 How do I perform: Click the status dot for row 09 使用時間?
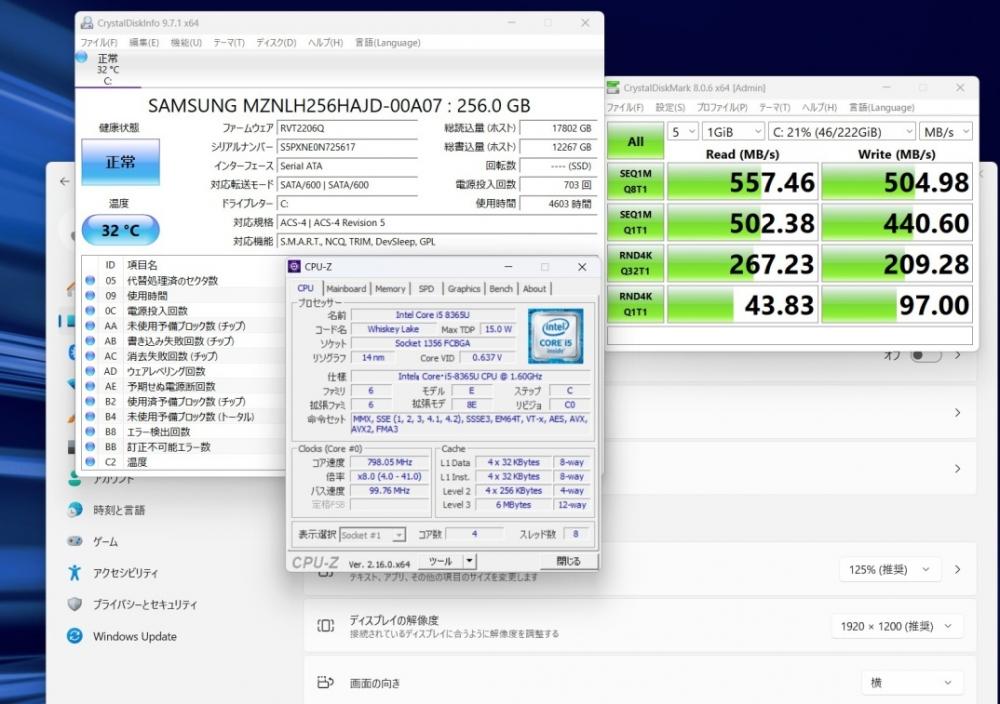coord(90,296)
